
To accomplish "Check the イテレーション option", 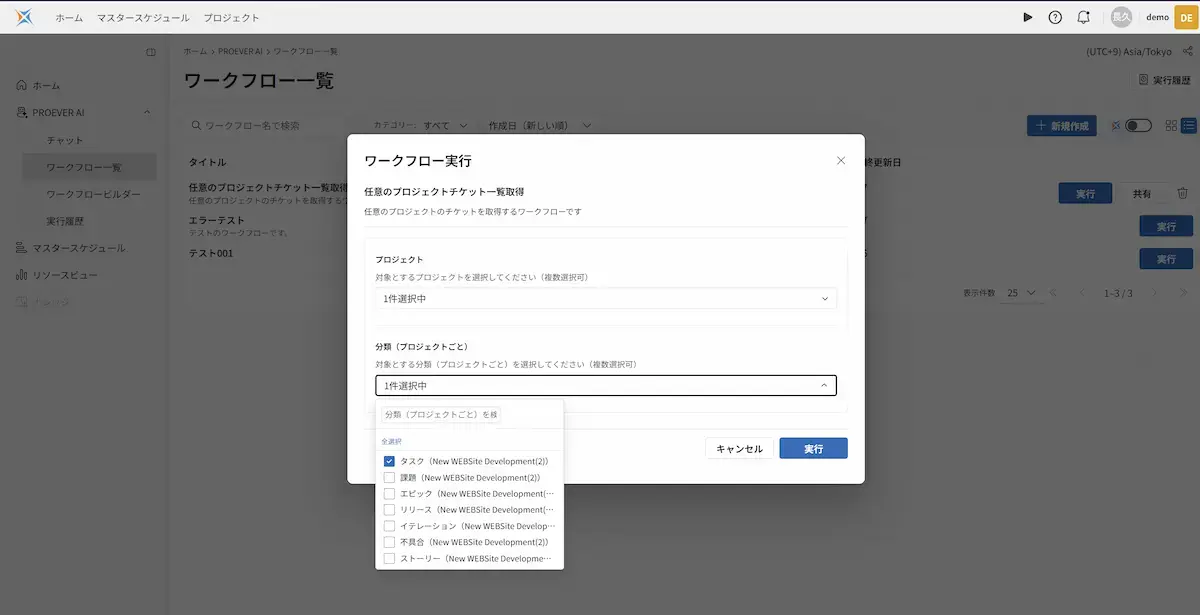I will coord(389,526).
